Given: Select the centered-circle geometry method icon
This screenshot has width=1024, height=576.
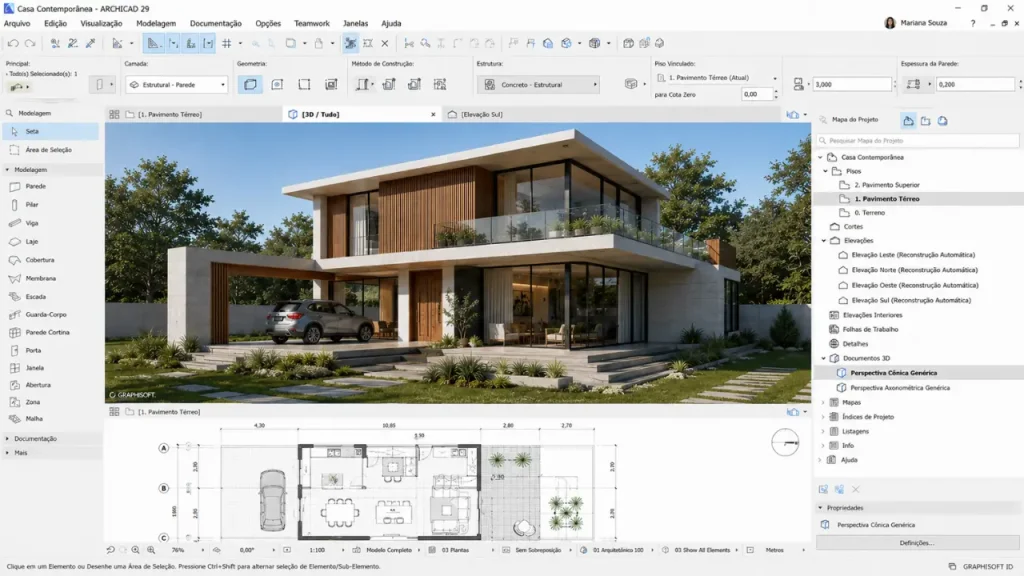Looking at the screenshot, I should pyautogui.click(x=278, y=84).
